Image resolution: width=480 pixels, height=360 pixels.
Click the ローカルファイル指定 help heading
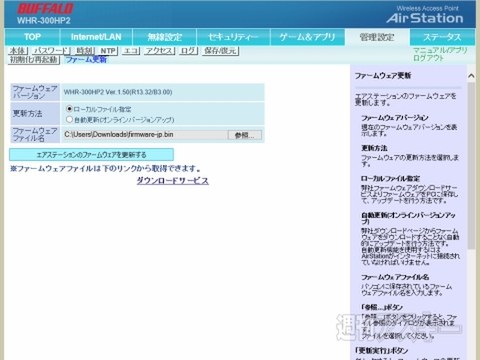coord(390,179)
